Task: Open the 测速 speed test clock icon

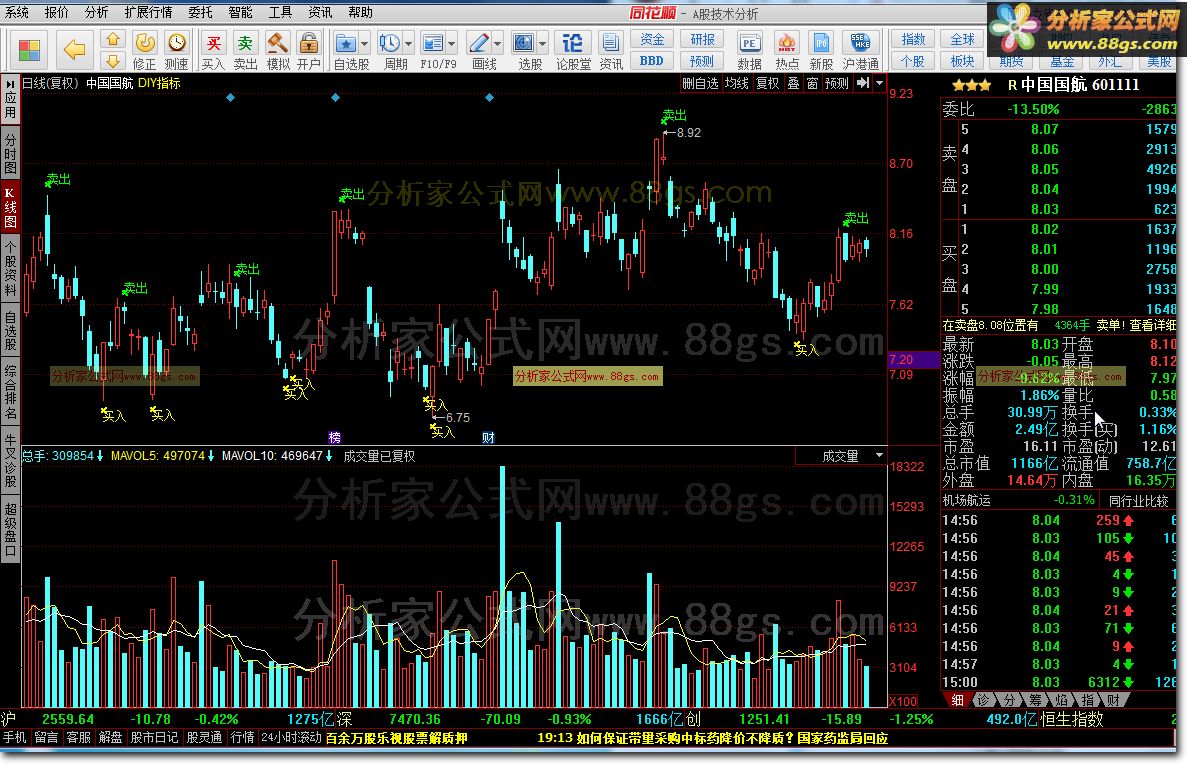Action: [177, 50]
